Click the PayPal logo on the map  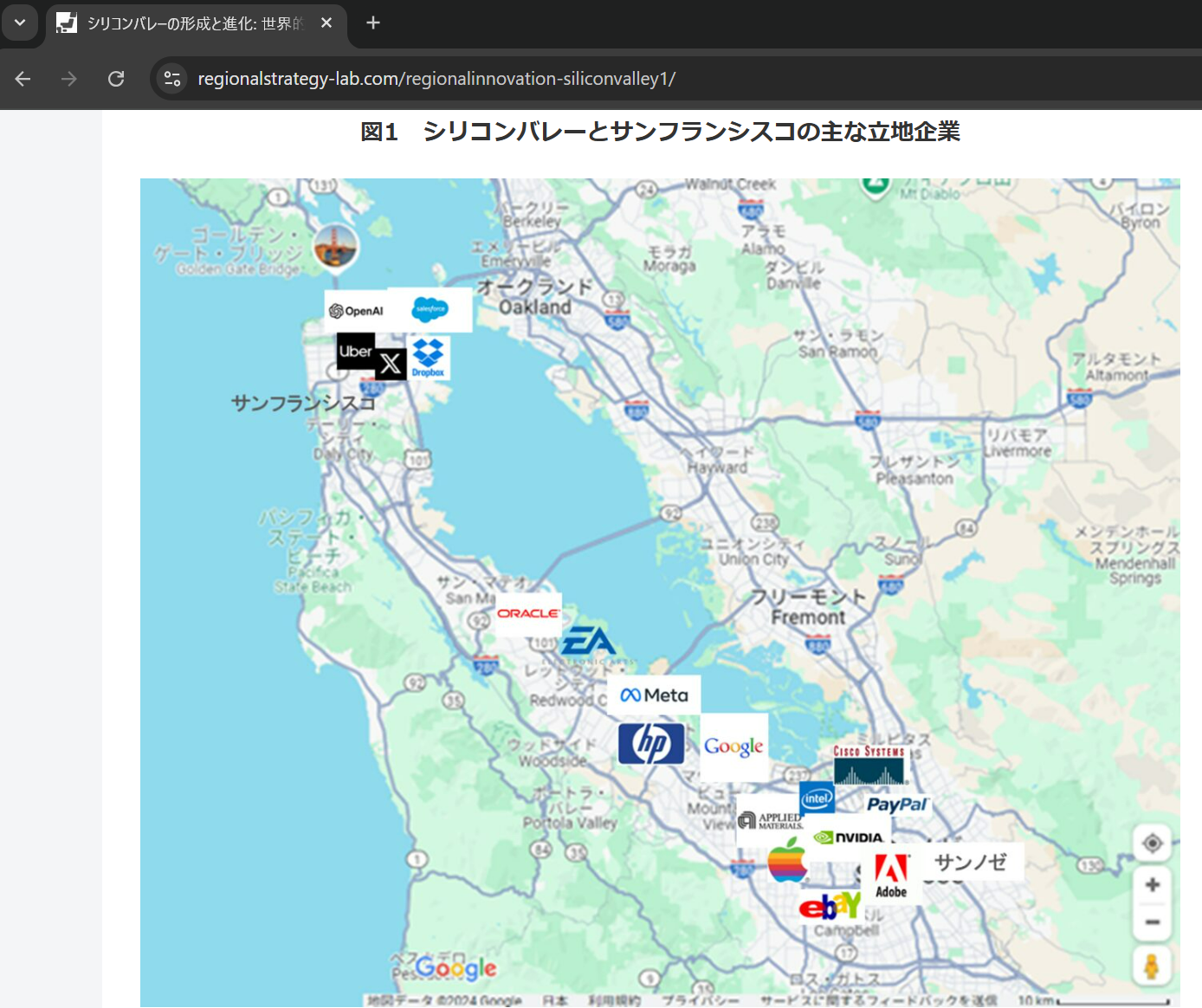[x=896, y=804]
